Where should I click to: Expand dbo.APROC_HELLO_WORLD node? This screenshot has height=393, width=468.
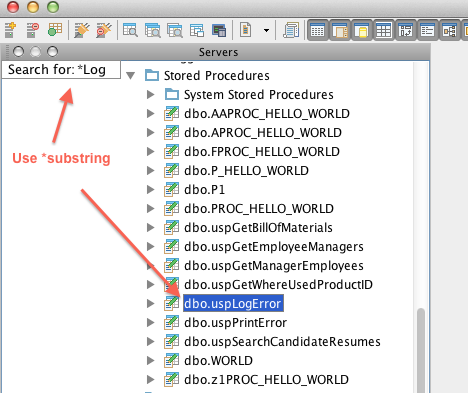[151, 133]
